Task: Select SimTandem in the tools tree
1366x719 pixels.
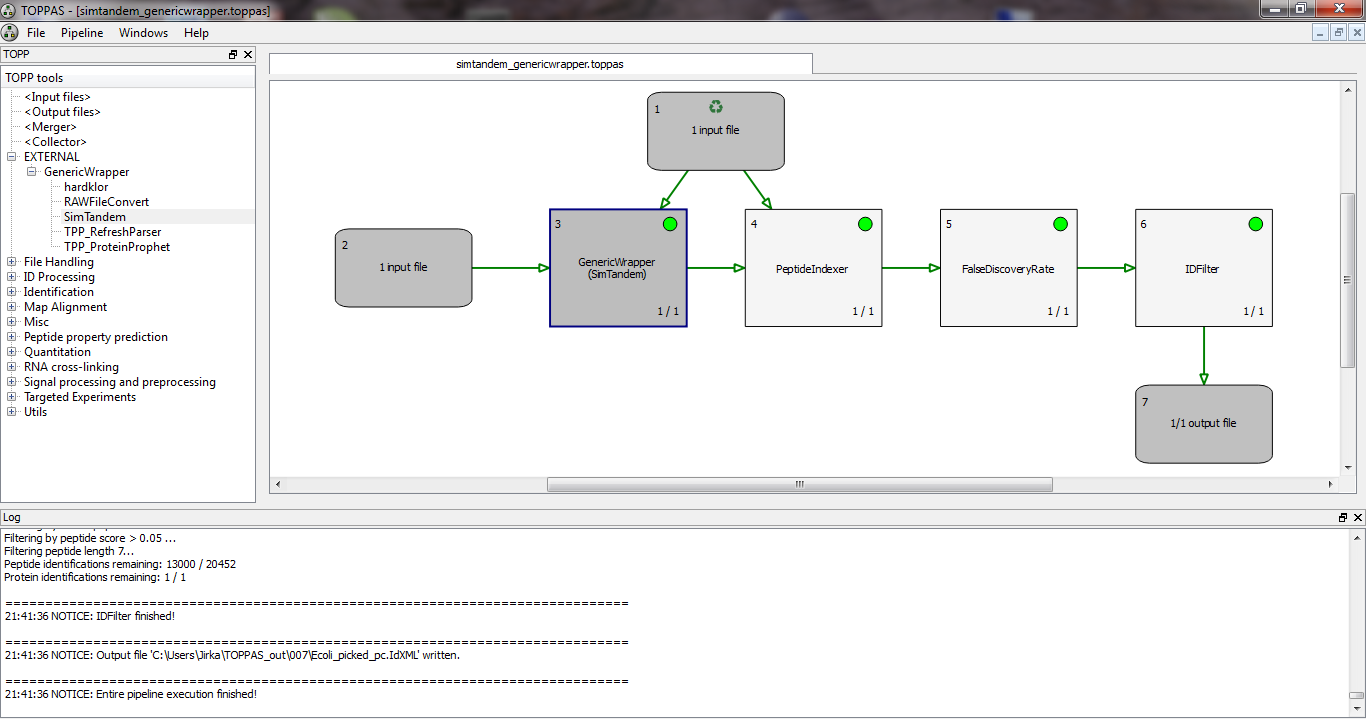Action: [95, 217]
